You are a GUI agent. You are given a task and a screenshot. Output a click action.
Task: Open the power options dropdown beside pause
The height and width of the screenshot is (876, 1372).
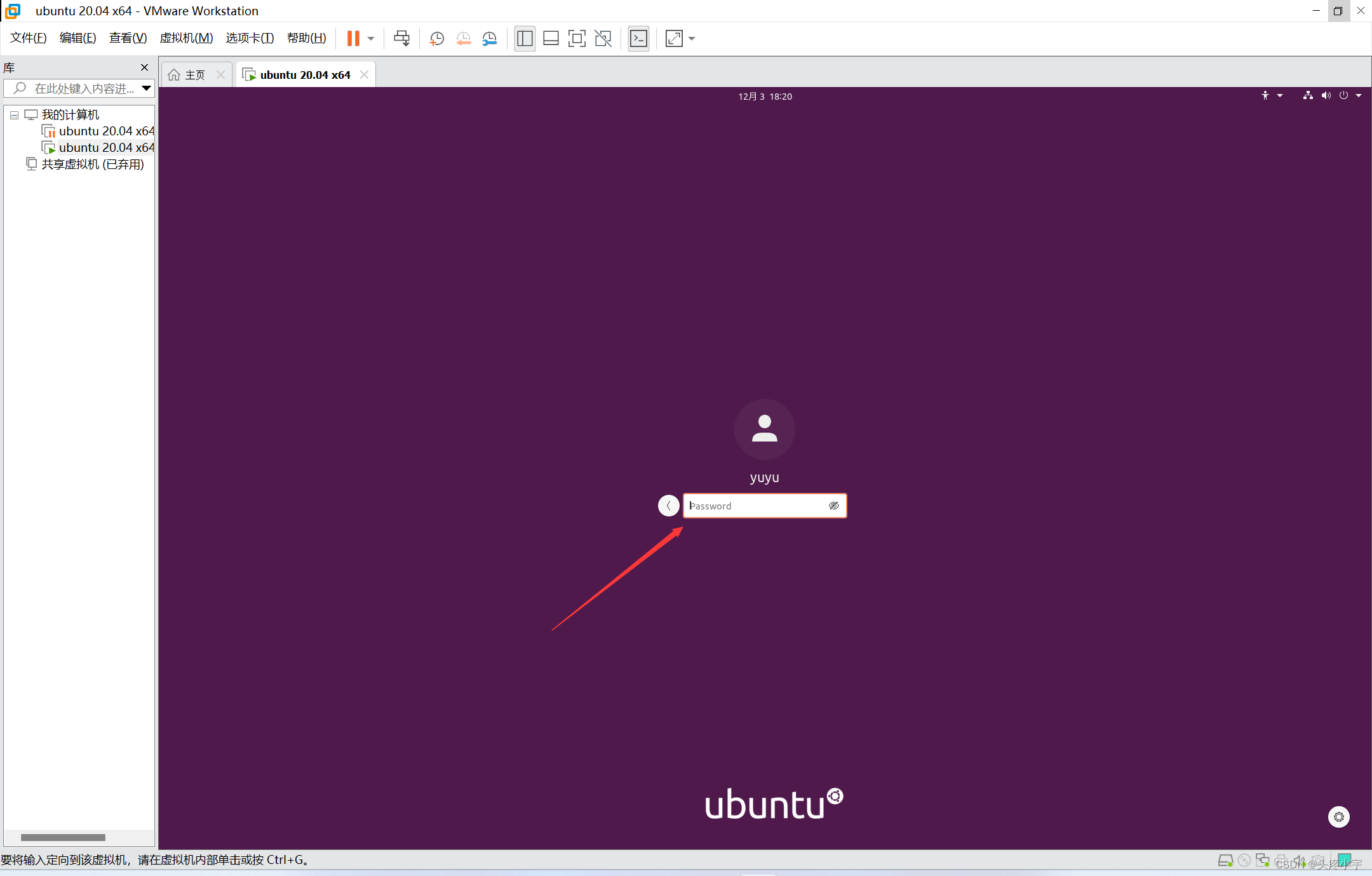click(371, 39)
